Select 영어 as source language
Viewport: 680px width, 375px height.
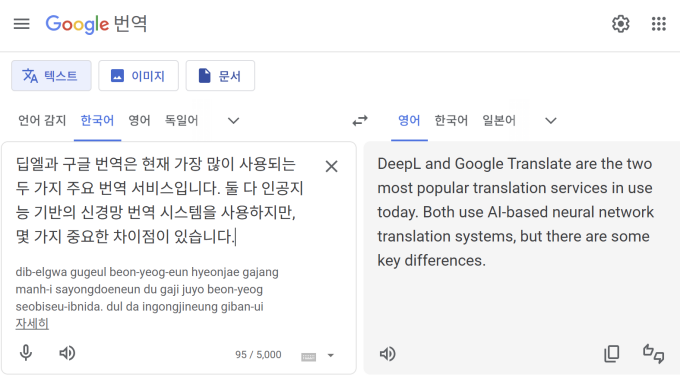coord(139,120)
